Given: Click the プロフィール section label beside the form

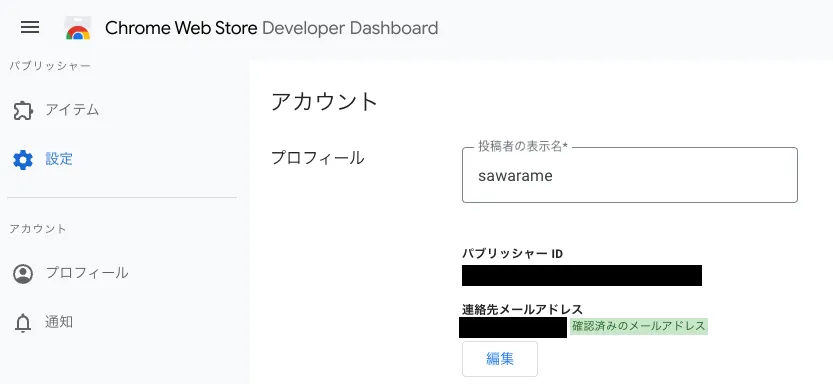Looking at the screenshot, I should (x=318, y=158).
